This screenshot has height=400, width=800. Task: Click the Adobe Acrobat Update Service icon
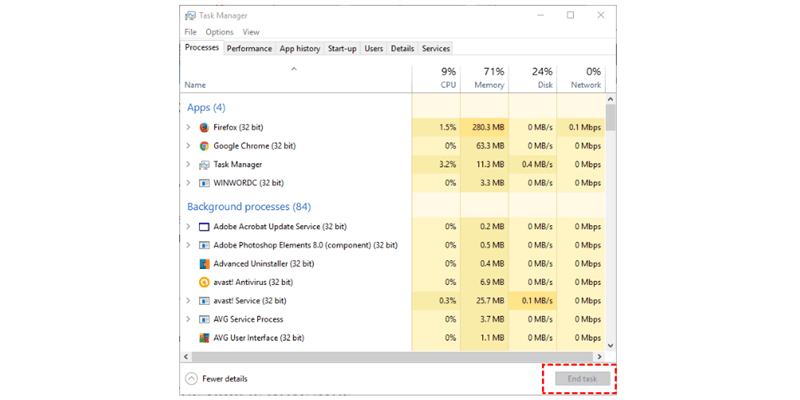tap(204, 227)
